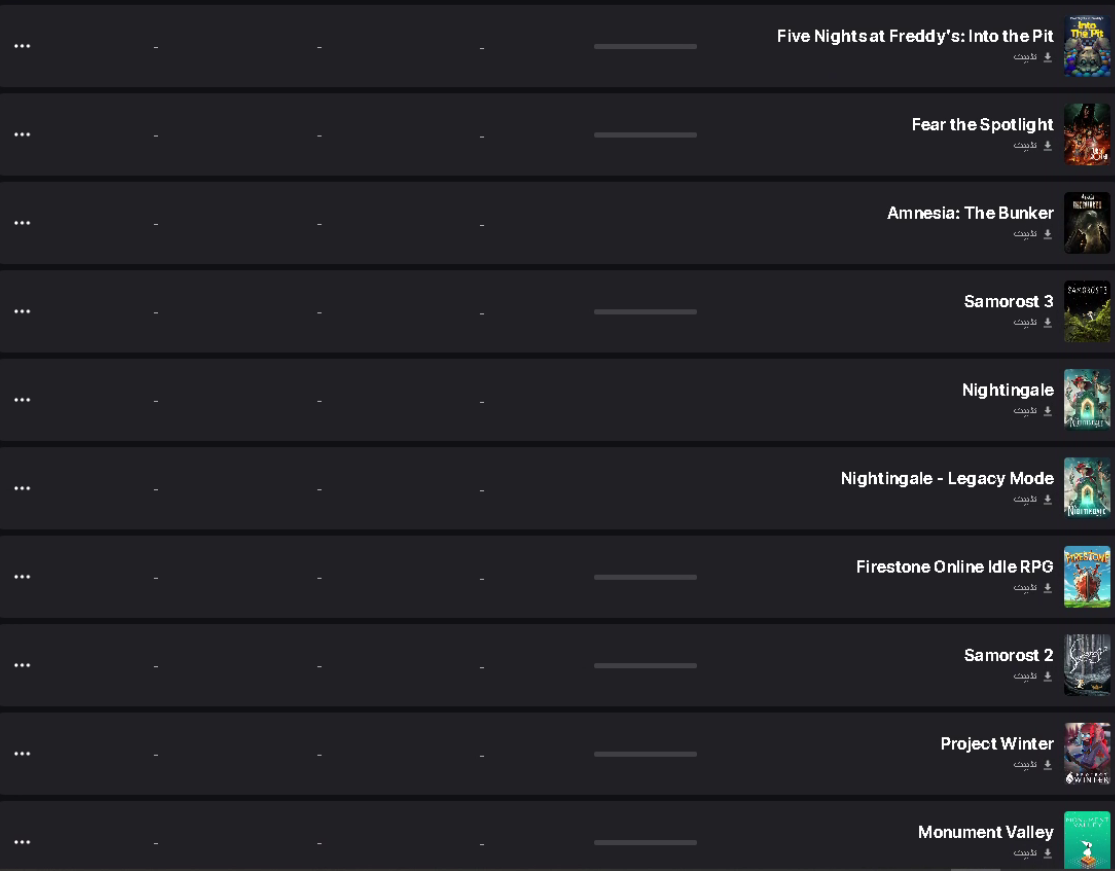Expand the three-dot options for Project Winter
This screenshot has height=871, width=1115.
22,754
